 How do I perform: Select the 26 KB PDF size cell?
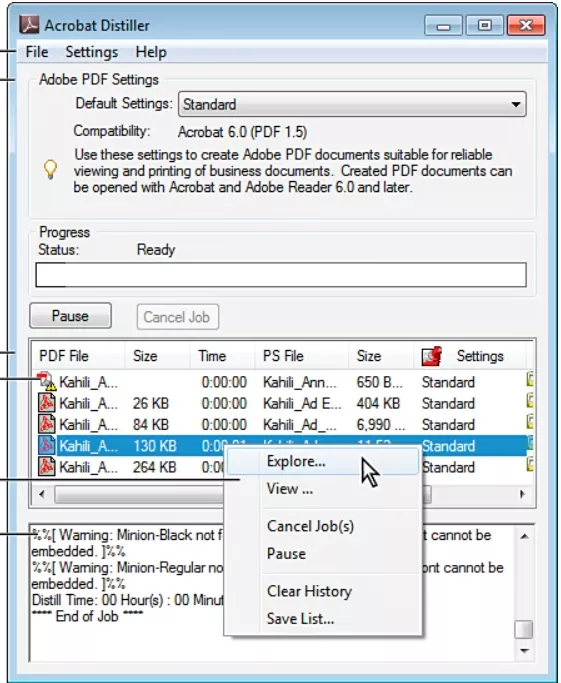(151, 403)
